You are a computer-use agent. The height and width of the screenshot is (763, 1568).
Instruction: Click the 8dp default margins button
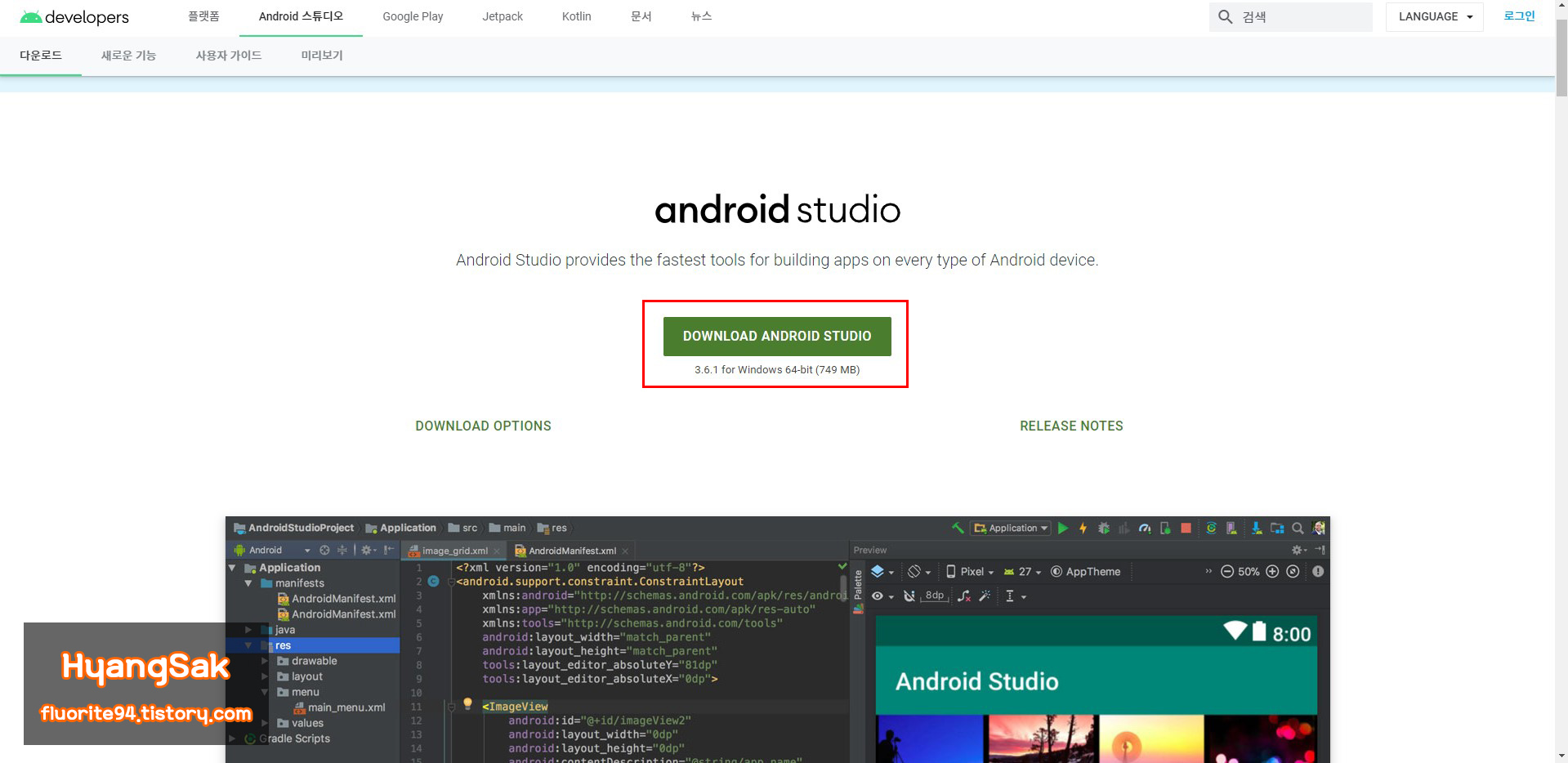tap(935, 596)
